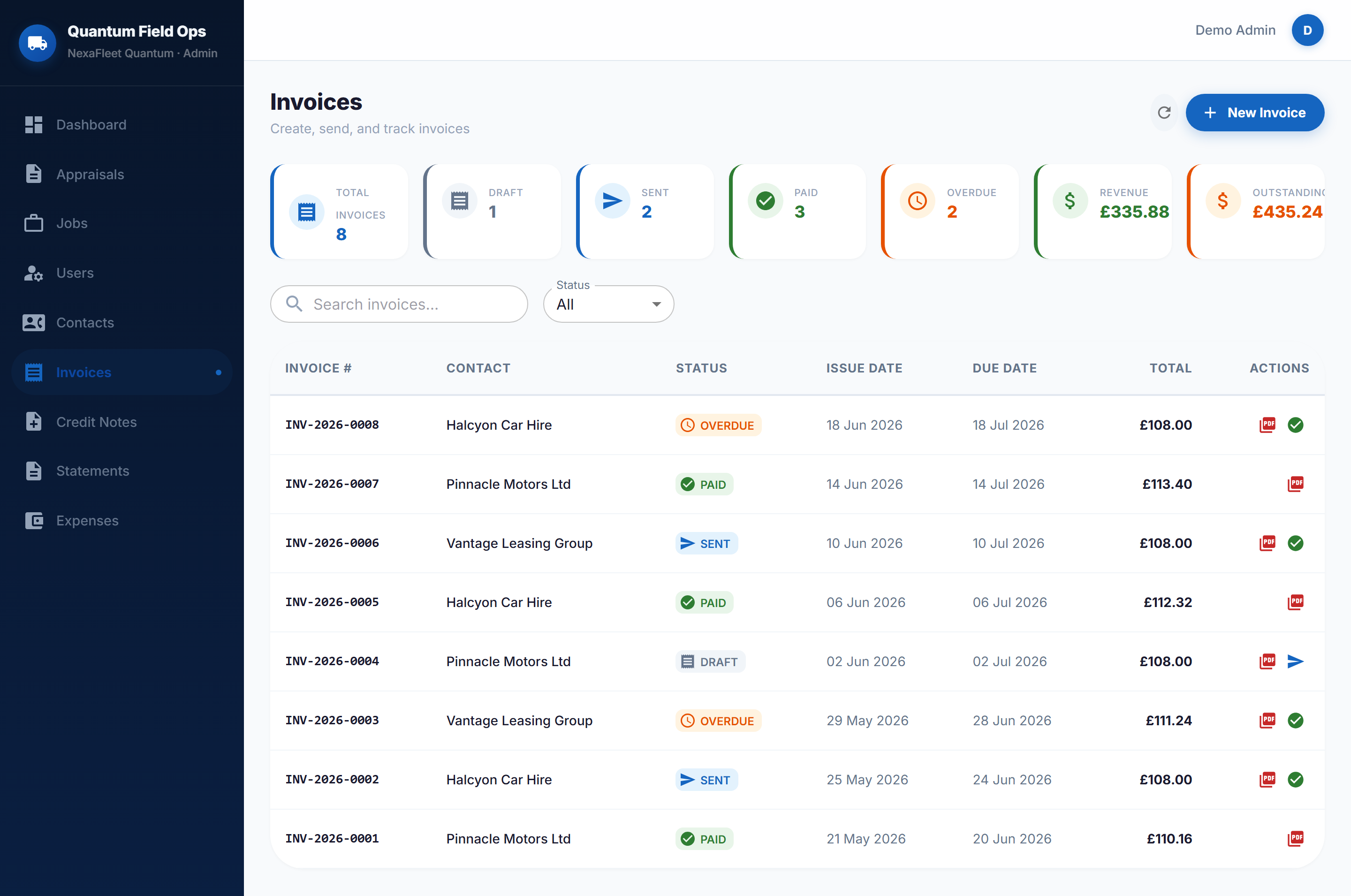Select Invoices in sidebar

(121, 372)
